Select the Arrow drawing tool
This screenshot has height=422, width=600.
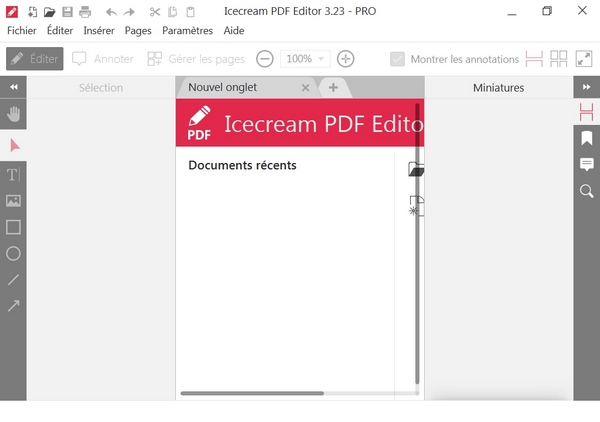(13, 306)
